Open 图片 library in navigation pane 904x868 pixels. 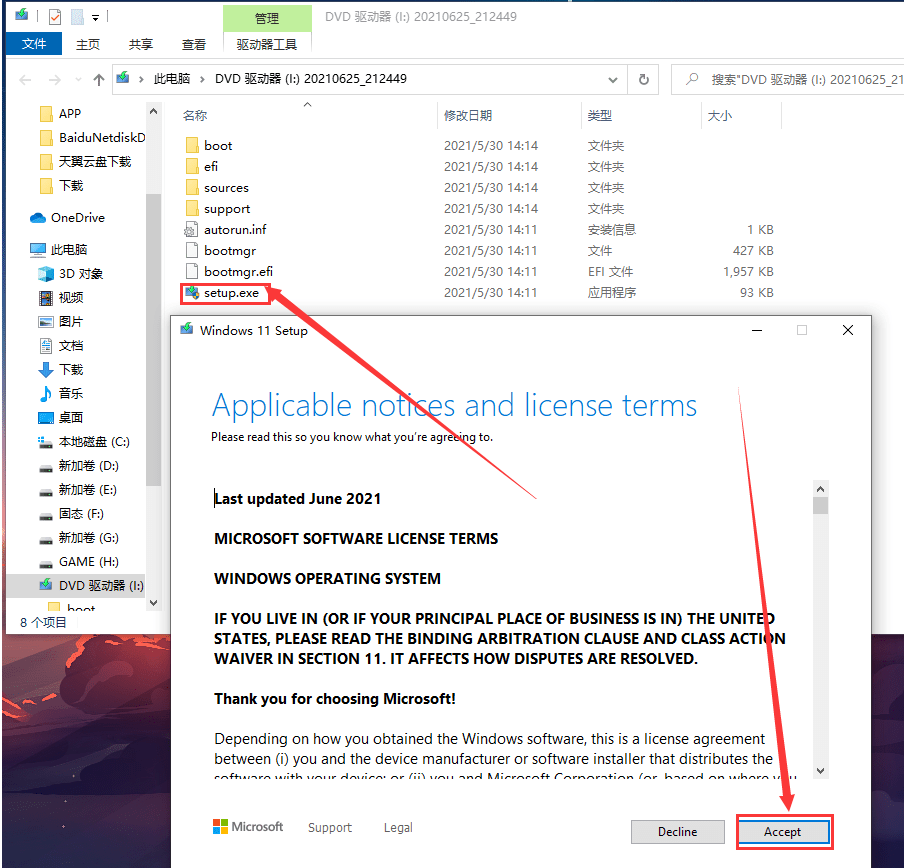pos(61,322)
